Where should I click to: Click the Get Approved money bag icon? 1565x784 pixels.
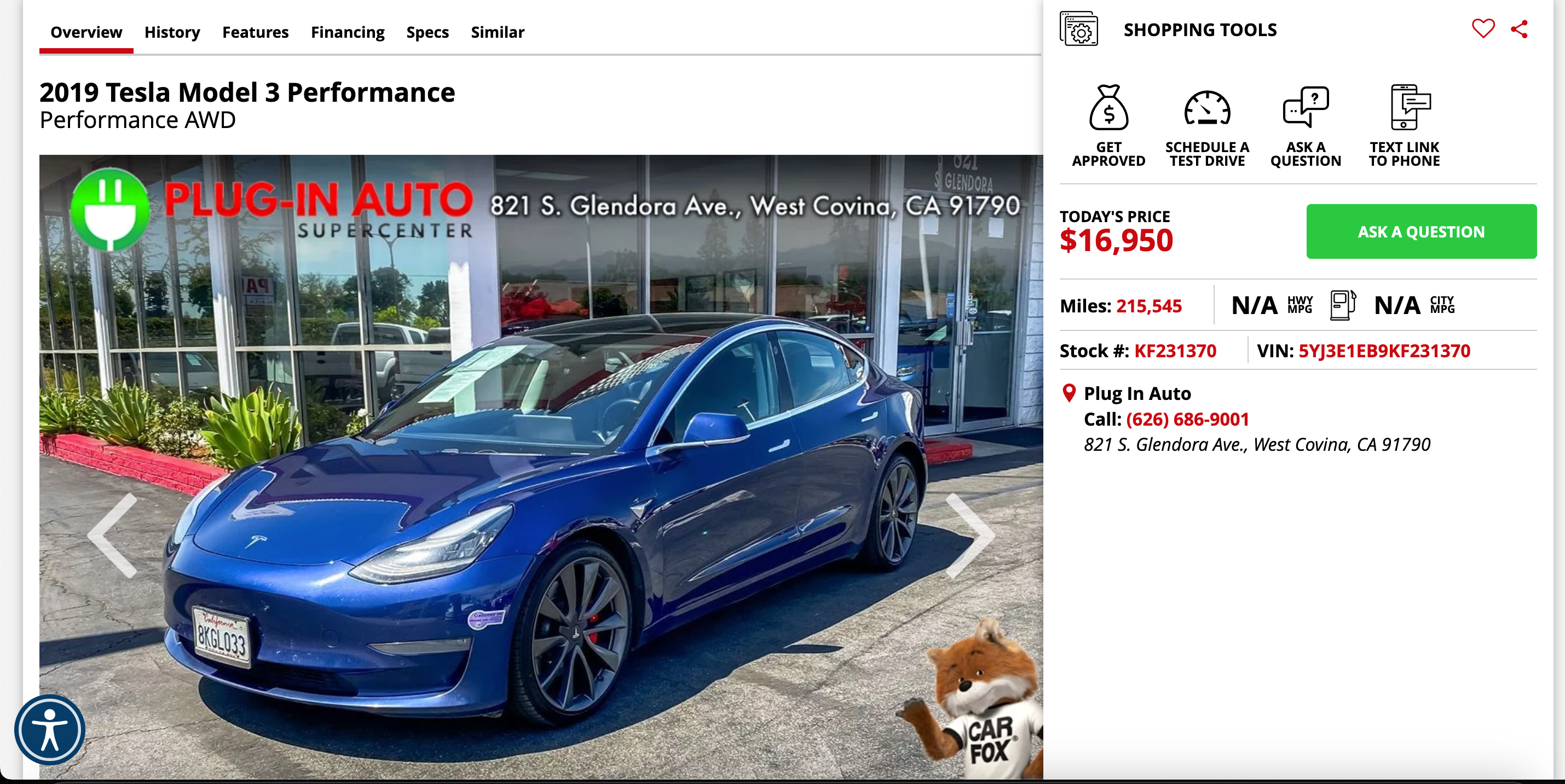click(1108, 107)
